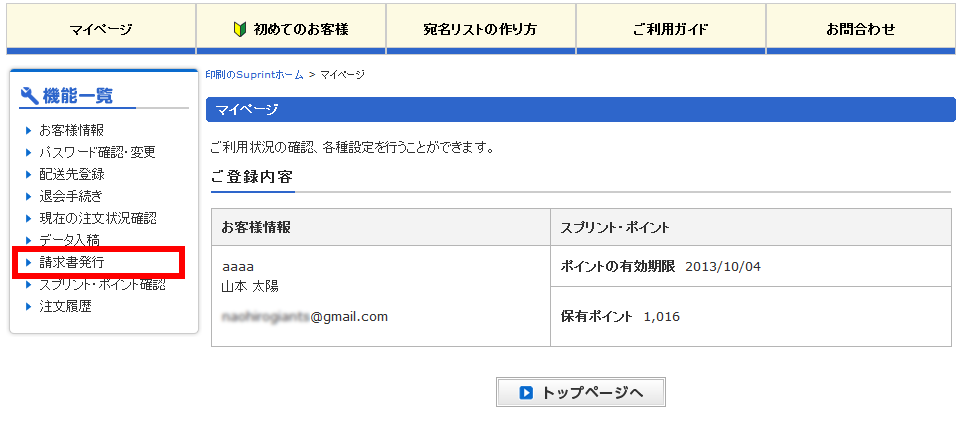
Task: Open the マイページ navigation tab
Action: pyautogui.click(x=101, y=29)
